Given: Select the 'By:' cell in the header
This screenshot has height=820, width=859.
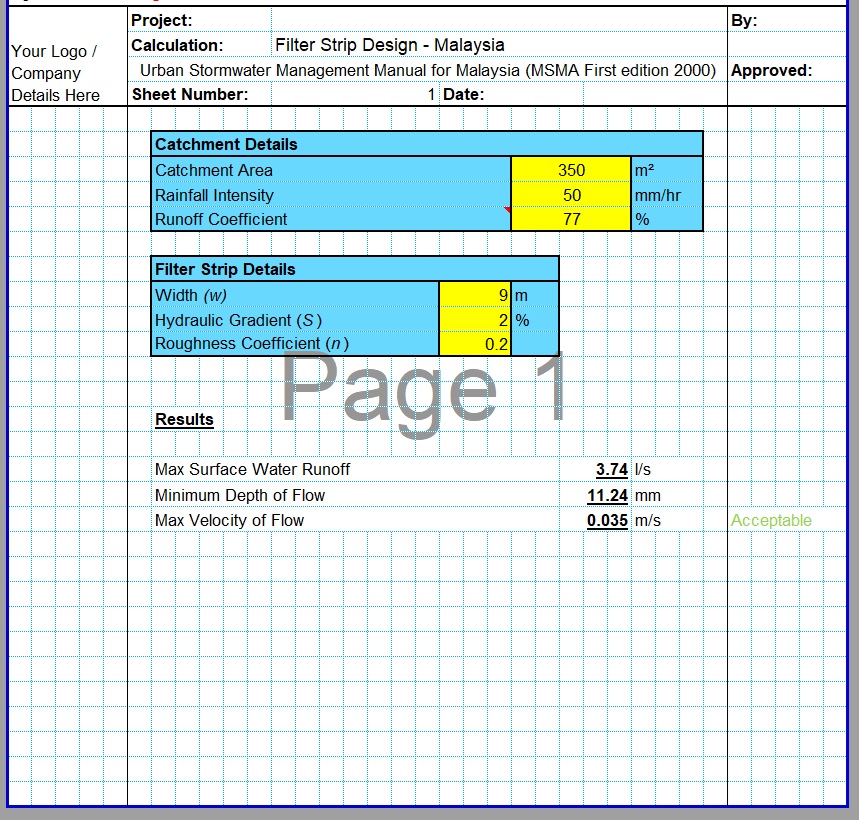Looking at the screenshot, I should tap(745, 20).
